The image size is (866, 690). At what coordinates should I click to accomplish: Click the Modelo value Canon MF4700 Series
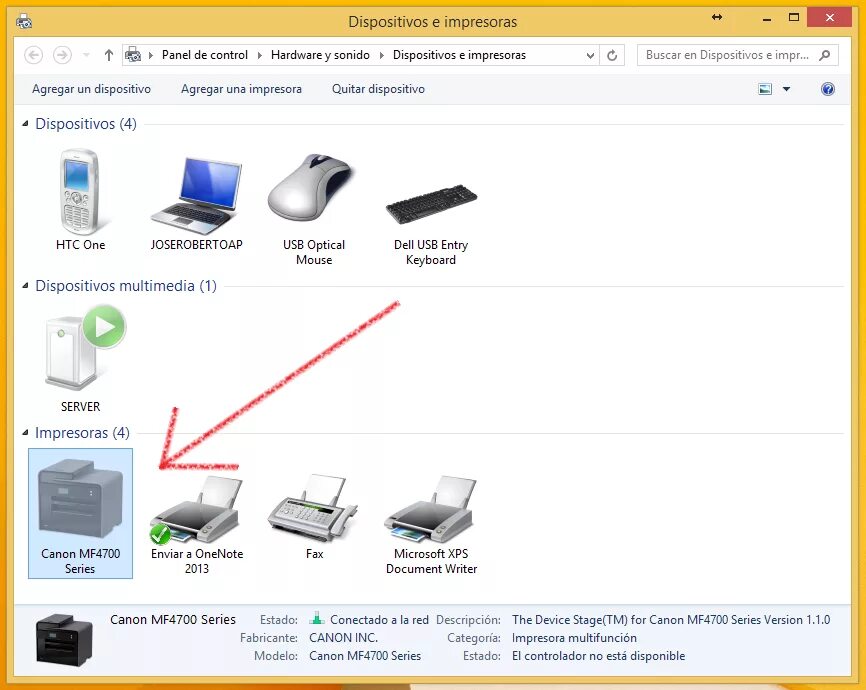365,656
